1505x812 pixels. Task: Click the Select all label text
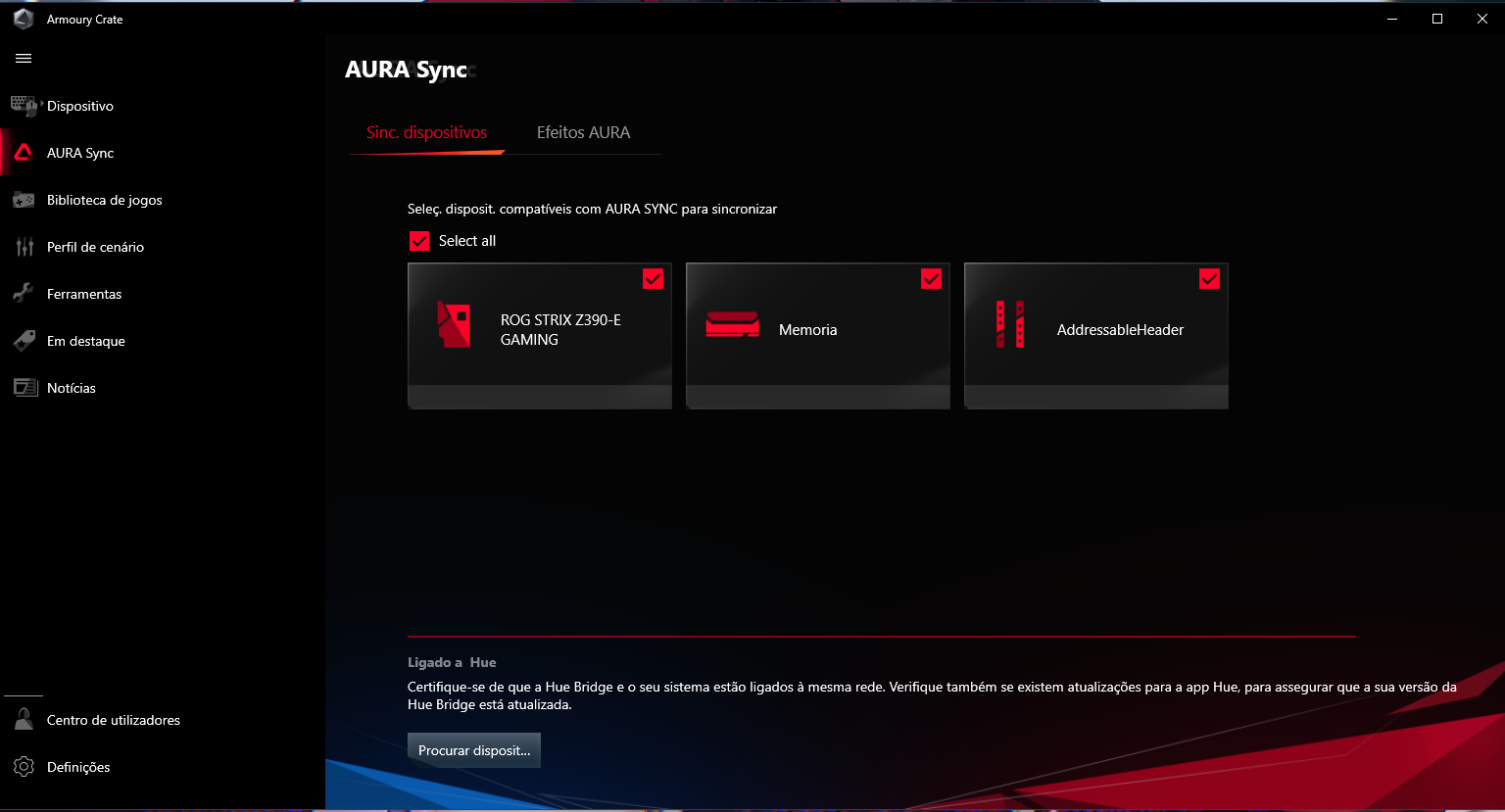(467, 241)
